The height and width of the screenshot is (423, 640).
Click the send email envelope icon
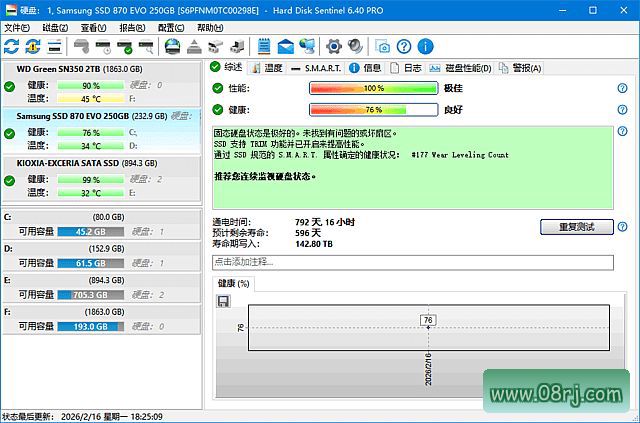coord(286,47)
